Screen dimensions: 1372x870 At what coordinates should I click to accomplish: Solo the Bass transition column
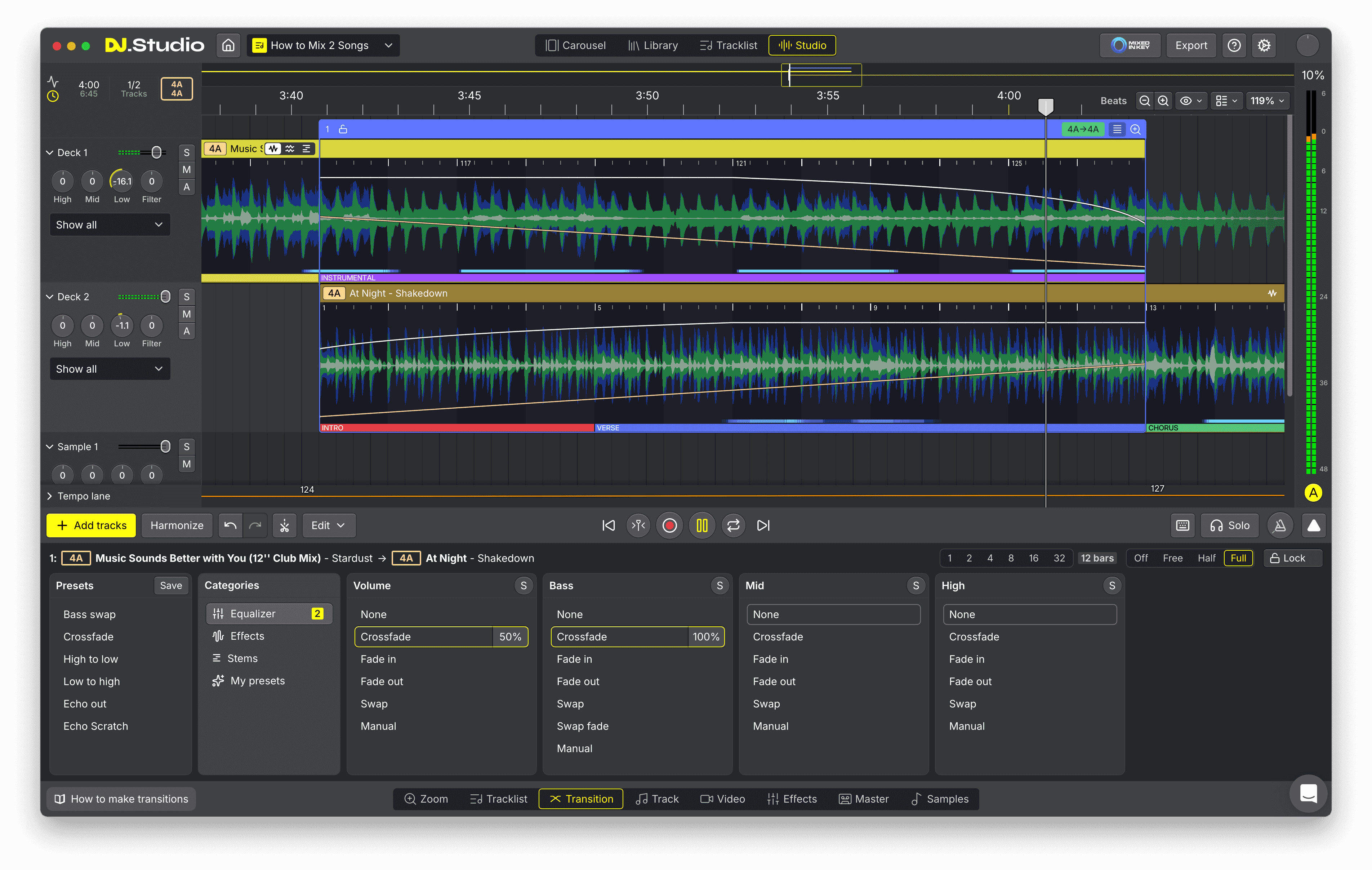[x=720, y=586]
